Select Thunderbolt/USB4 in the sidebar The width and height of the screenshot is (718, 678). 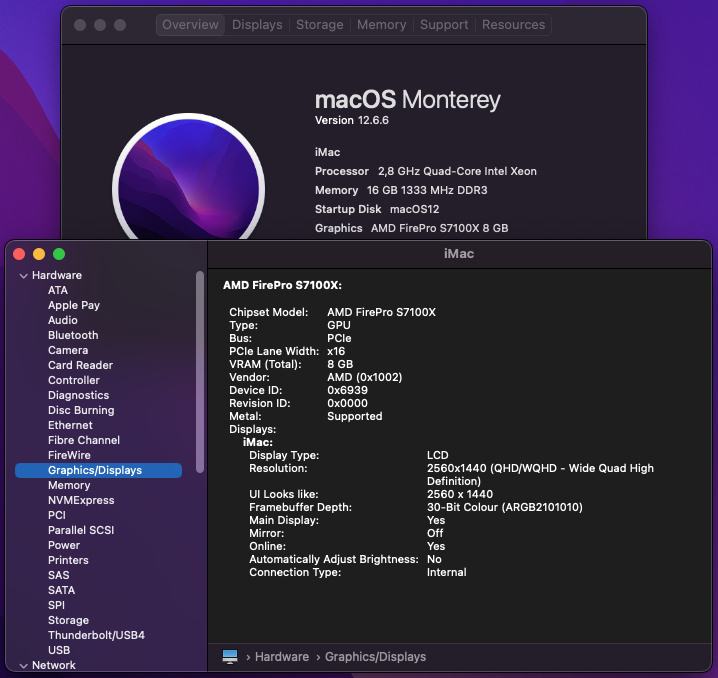tap(96, 635)
